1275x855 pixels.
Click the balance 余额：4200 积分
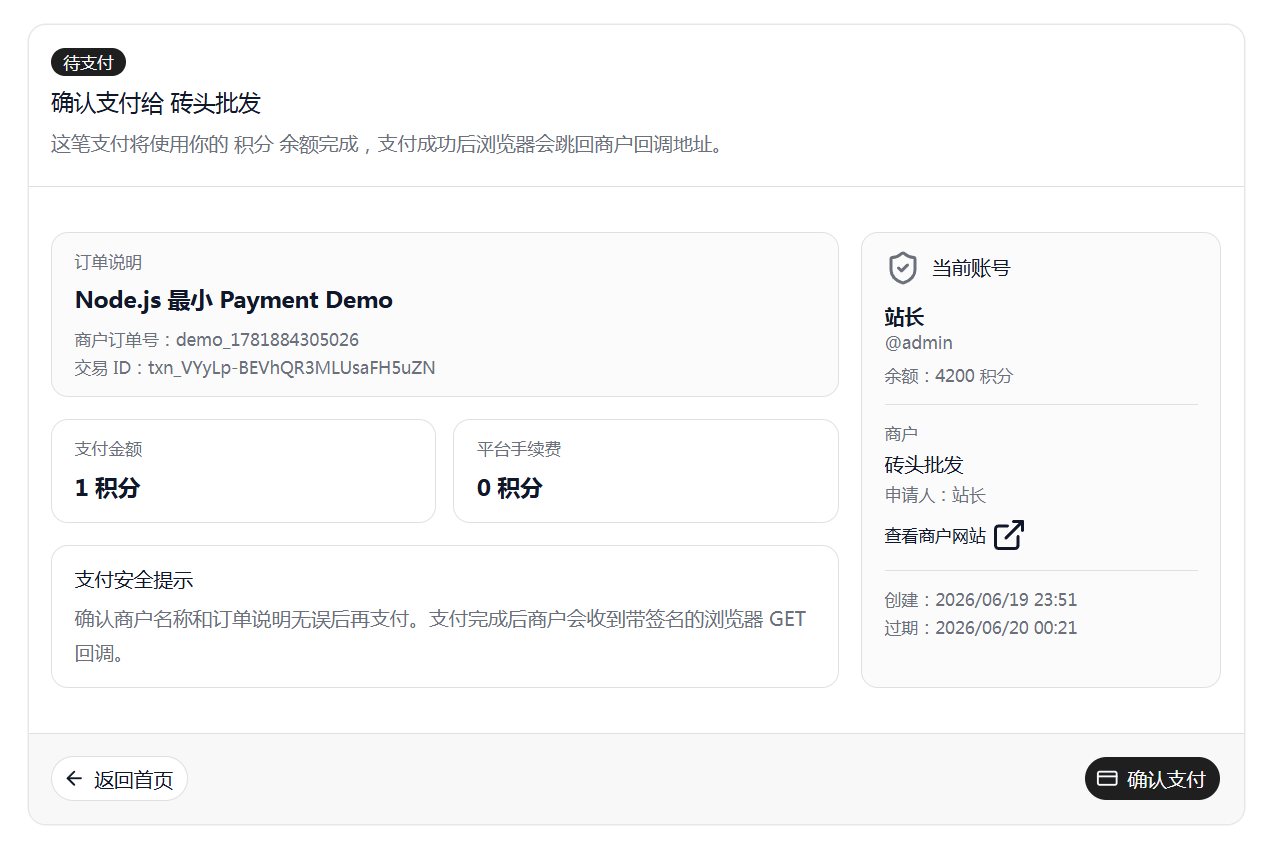coord(948,376)
